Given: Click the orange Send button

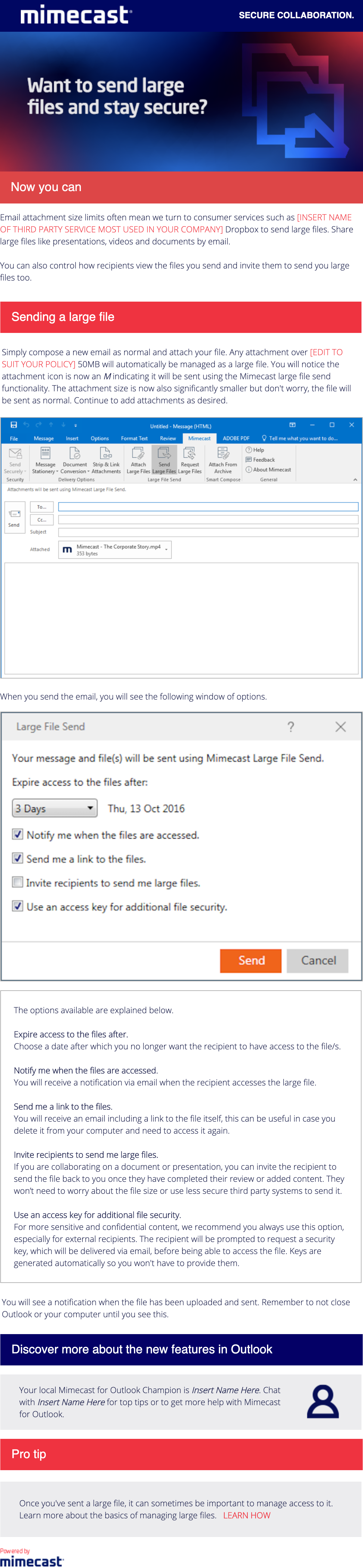Looking at the screenshot, I should 251,961.
